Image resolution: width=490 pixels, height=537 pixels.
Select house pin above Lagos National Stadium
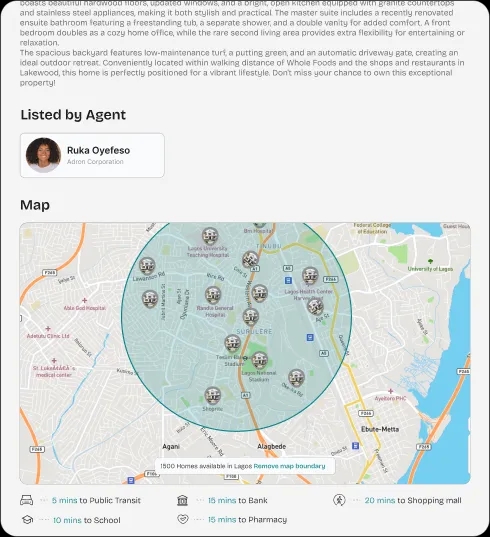259,360
